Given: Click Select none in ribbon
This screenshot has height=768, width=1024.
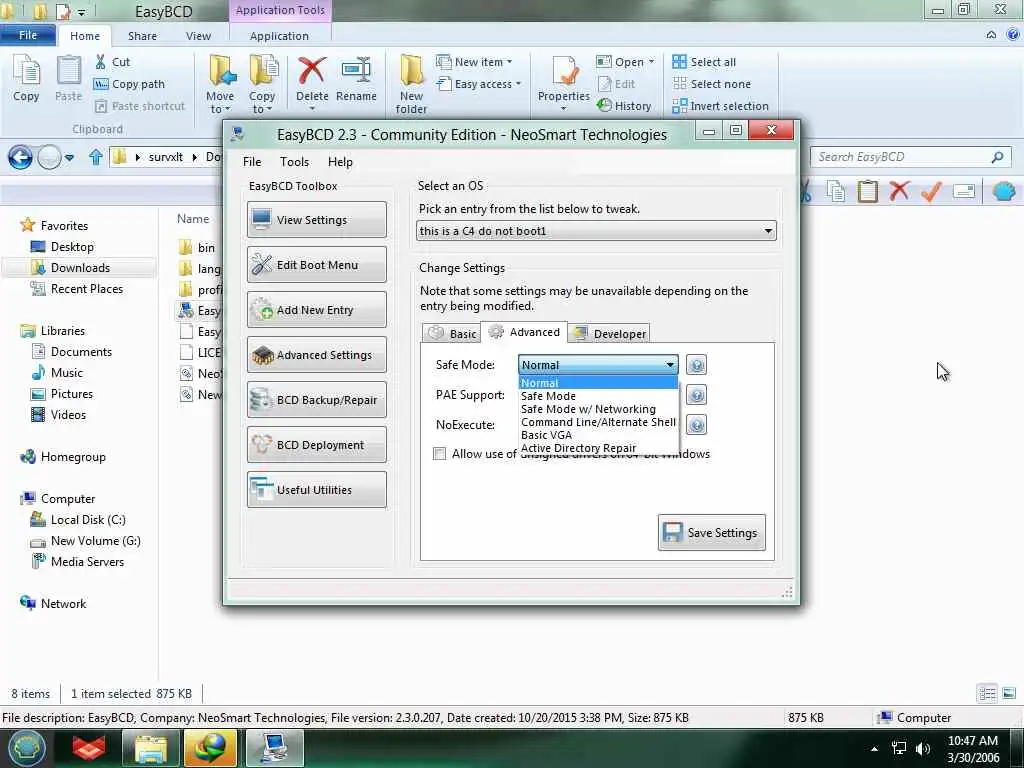Looking at the screenshot, I should tap(712, 84).
